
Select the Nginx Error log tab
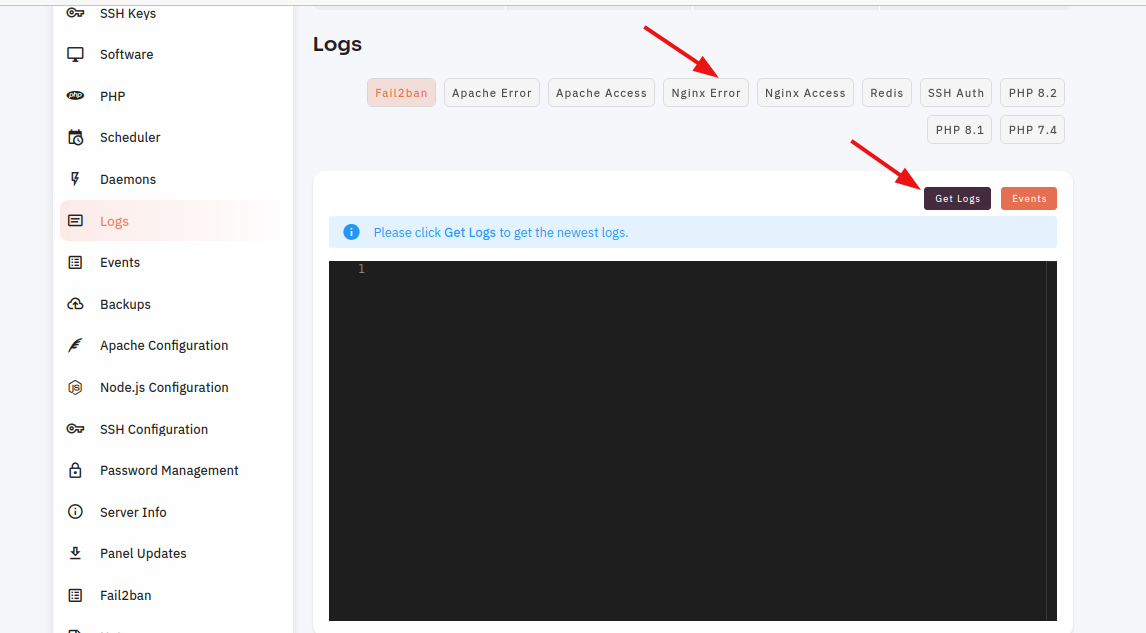(x=706, y=93)
